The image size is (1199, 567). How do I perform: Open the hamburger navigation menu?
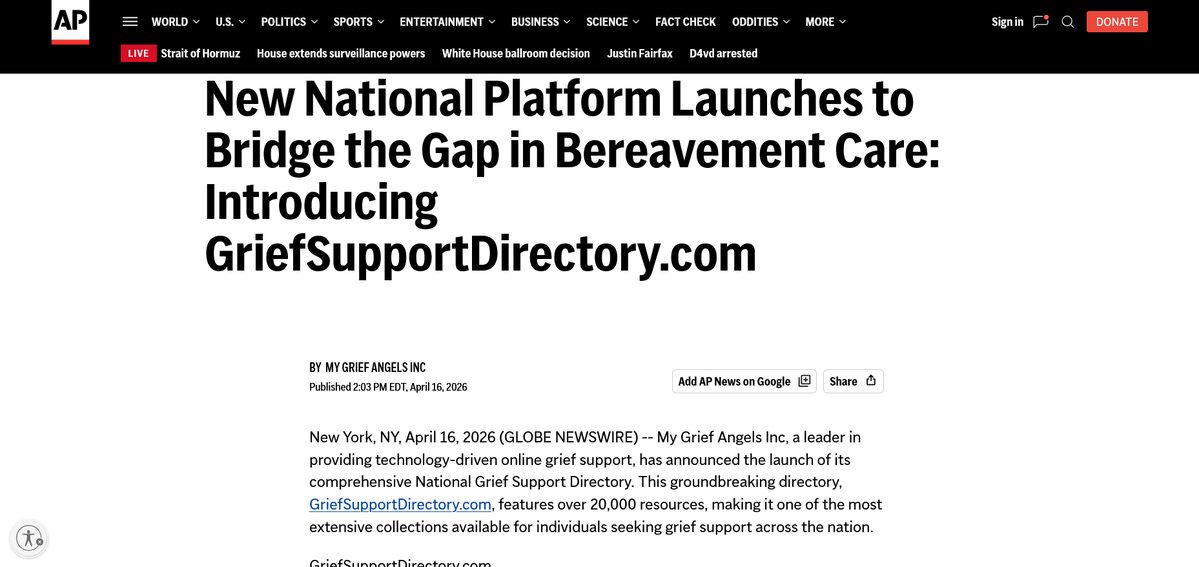click(x=130, y=22)
